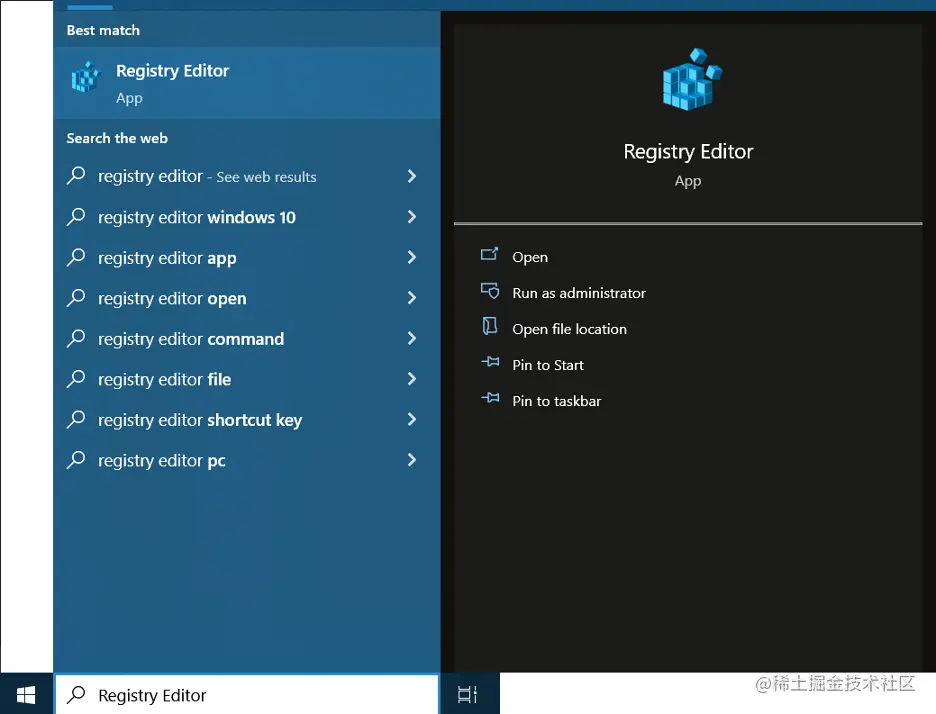Viewport: 936px width, 714px height.
Task: Expand chevron for 'registry editor app'
Action: click(x=411, y=257)
